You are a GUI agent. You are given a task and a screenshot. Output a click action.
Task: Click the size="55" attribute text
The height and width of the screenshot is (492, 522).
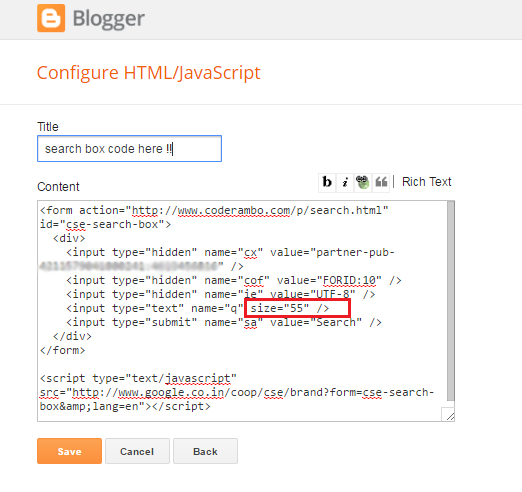click(280, 308)
